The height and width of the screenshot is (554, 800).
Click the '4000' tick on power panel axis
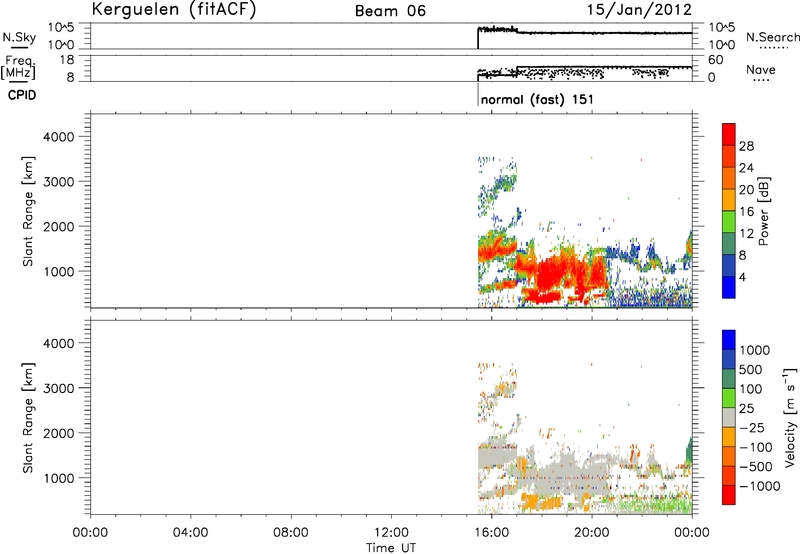coord(58,137)
